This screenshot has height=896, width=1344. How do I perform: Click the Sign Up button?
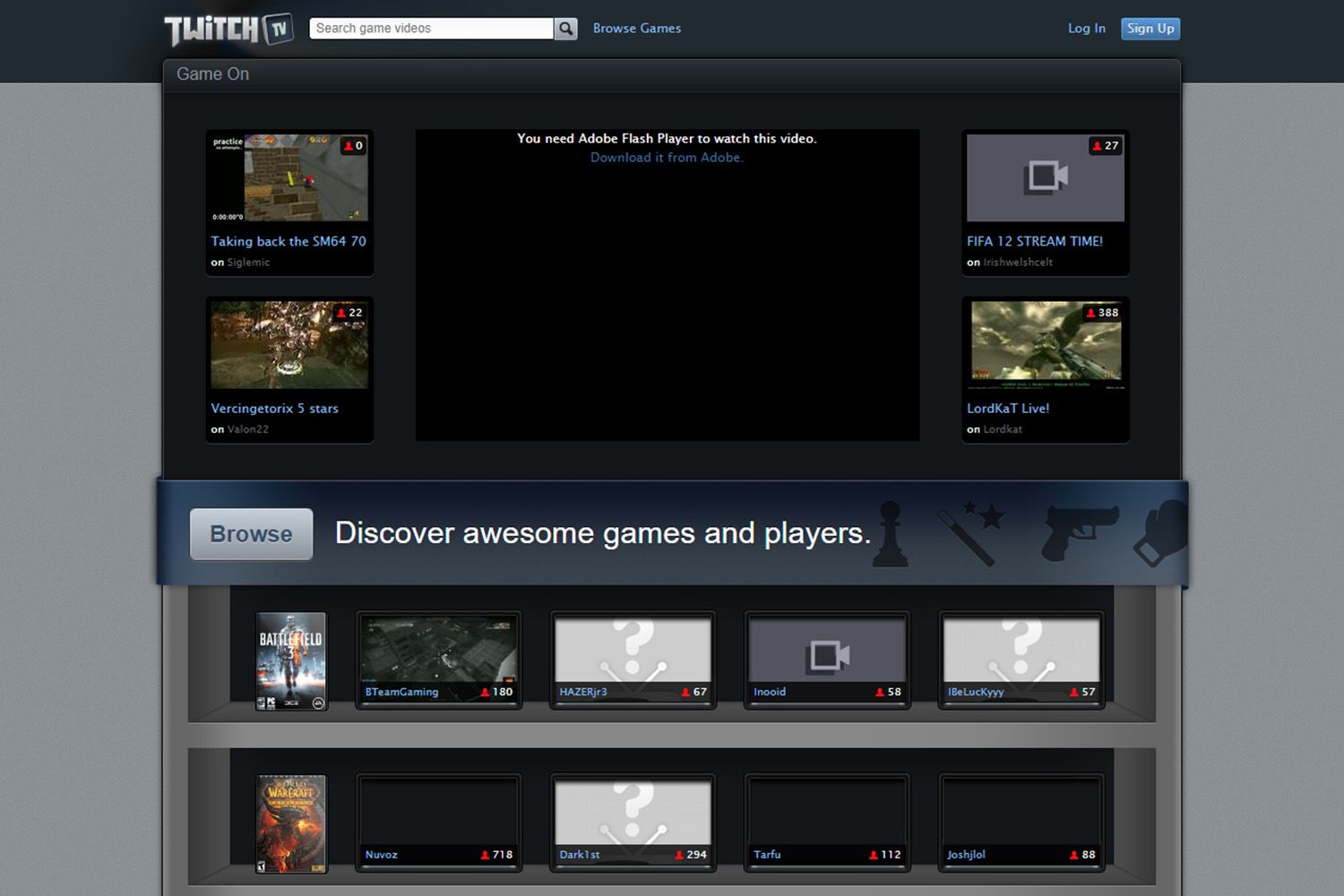[x=1150, y=28]
